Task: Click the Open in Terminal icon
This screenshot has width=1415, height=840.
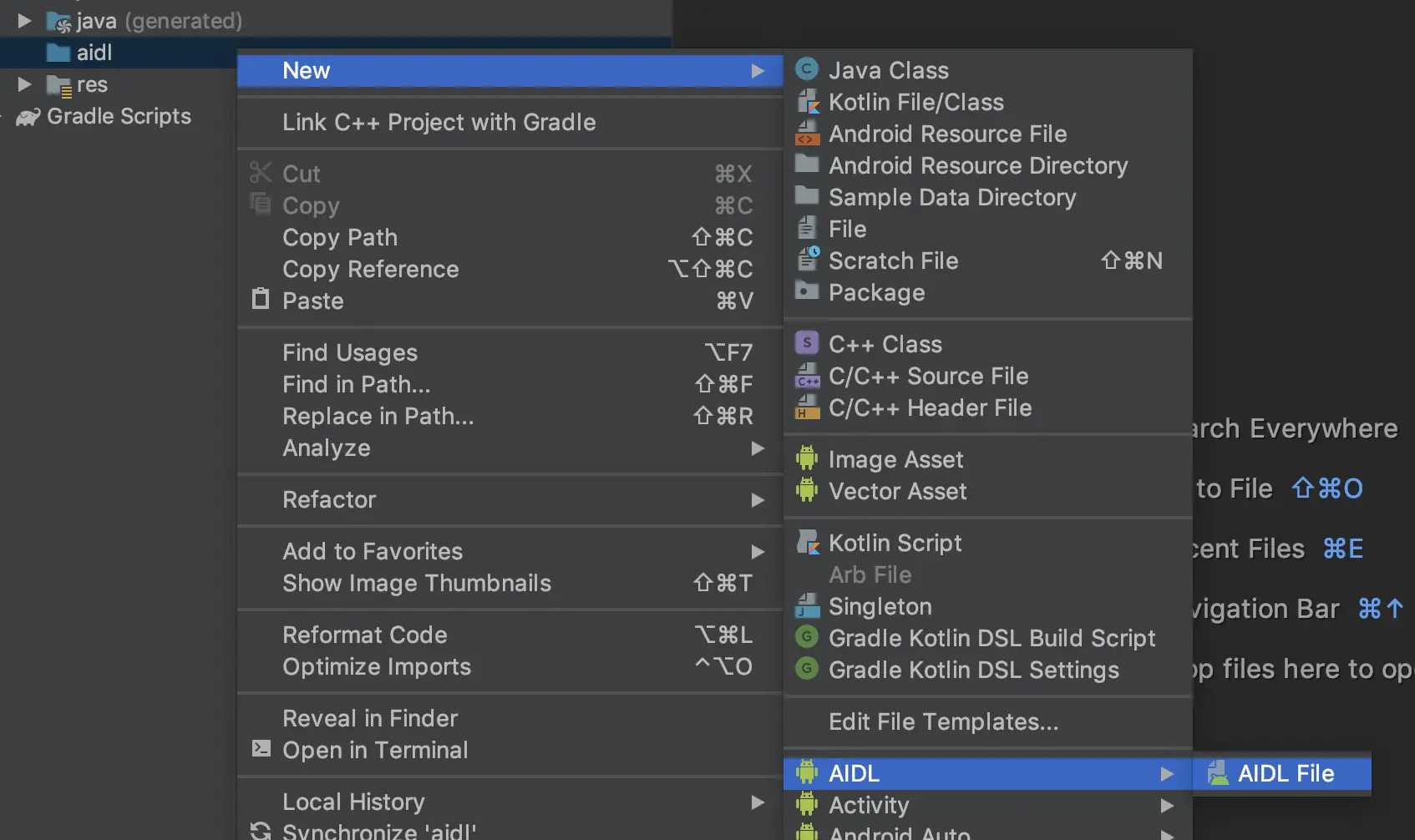Action: pos(261,749)
